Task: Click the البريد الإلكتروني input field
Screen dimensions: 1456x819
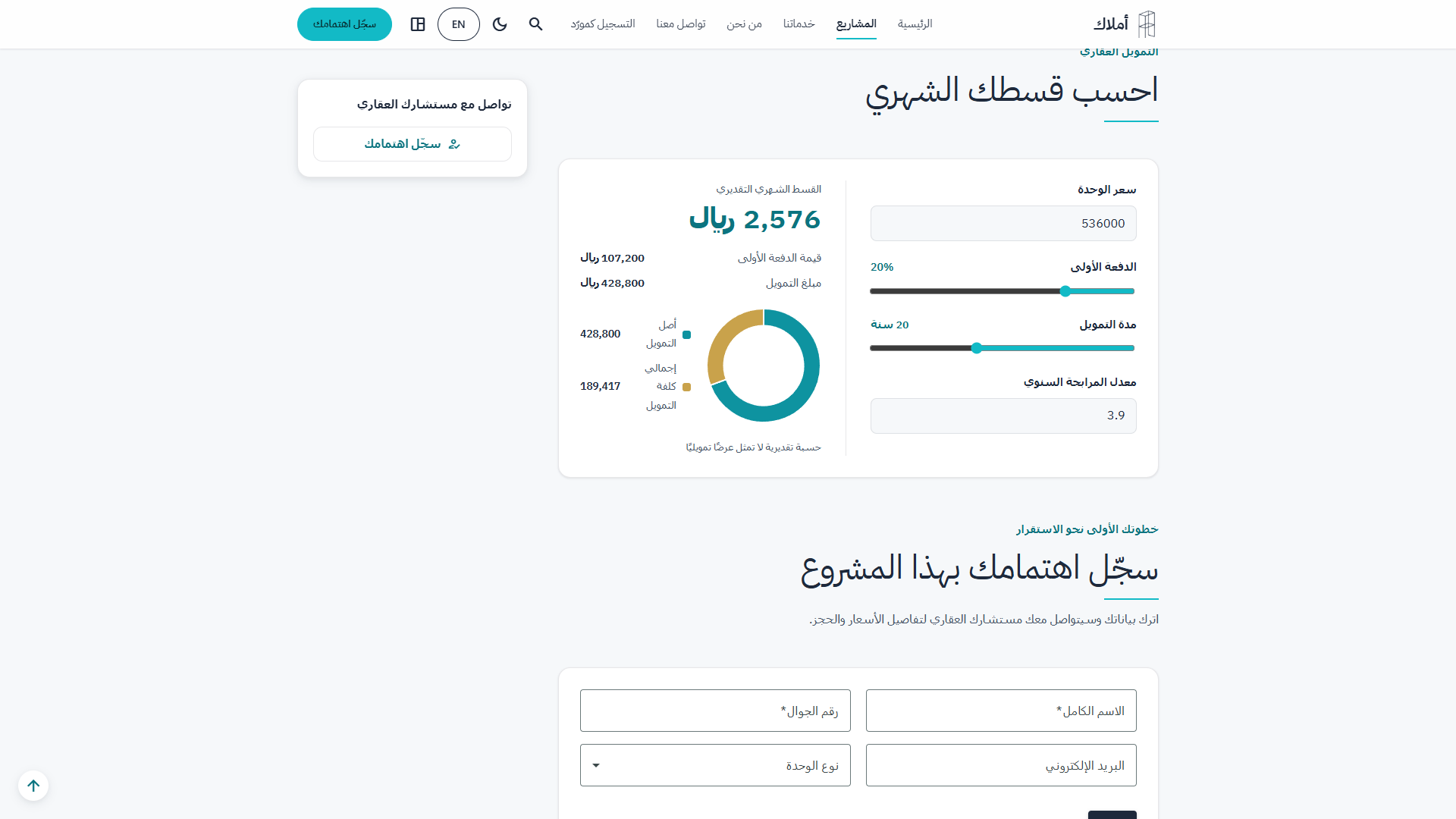Action: point(1001,765)
